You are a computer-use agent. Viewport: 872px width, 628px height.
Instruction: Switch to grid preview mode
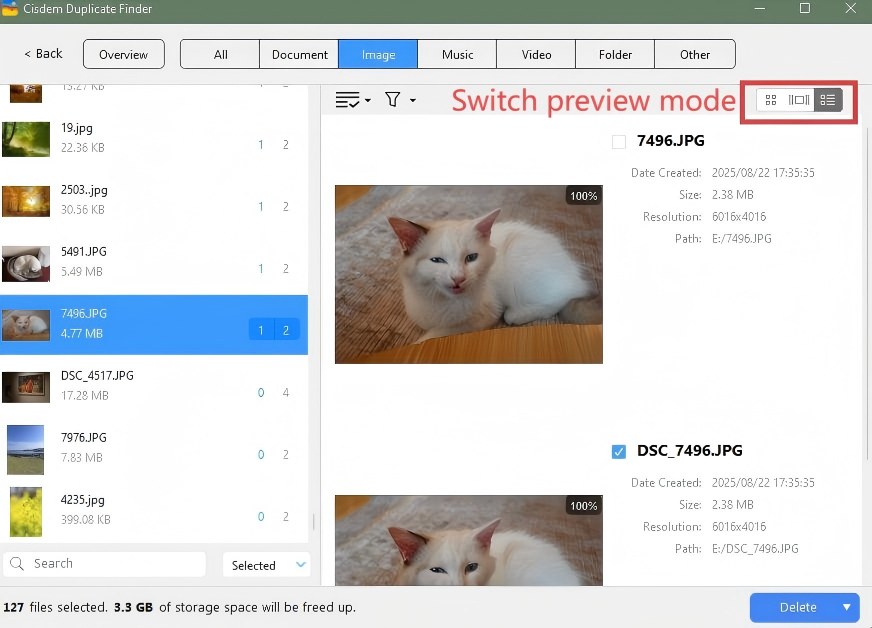770,100
